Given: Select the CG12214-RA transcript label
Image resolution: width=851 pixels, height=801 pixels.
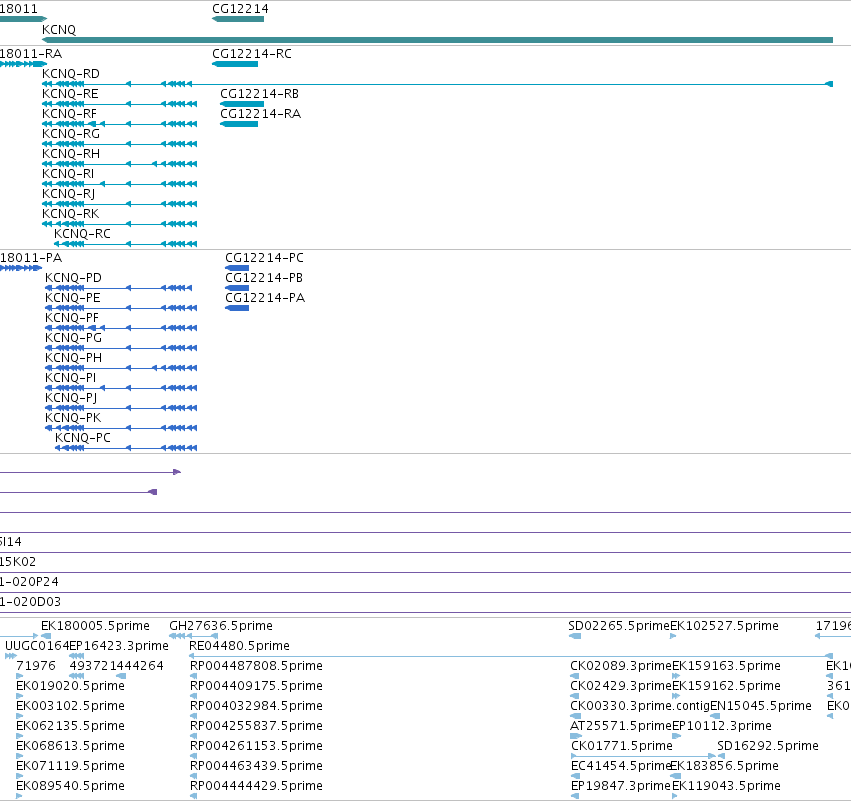Looking at the screenshot, I should [x=261, y=114].
